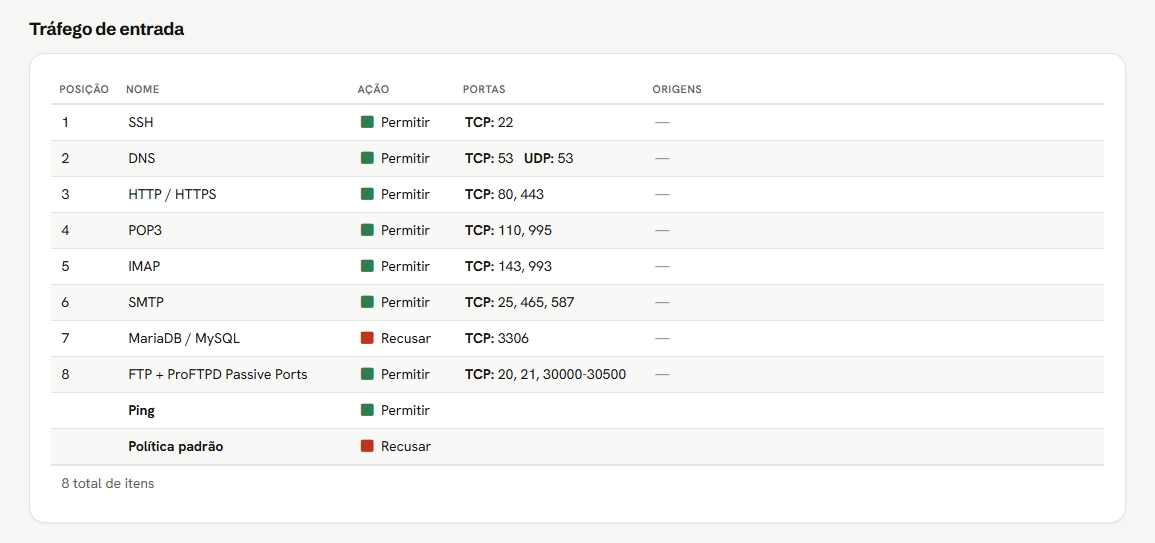Select FTP + ProFTPD Passive Ports rule name
Viewport: 1155px width, 543px height.
pyautogui.click(x=218, y=374)
